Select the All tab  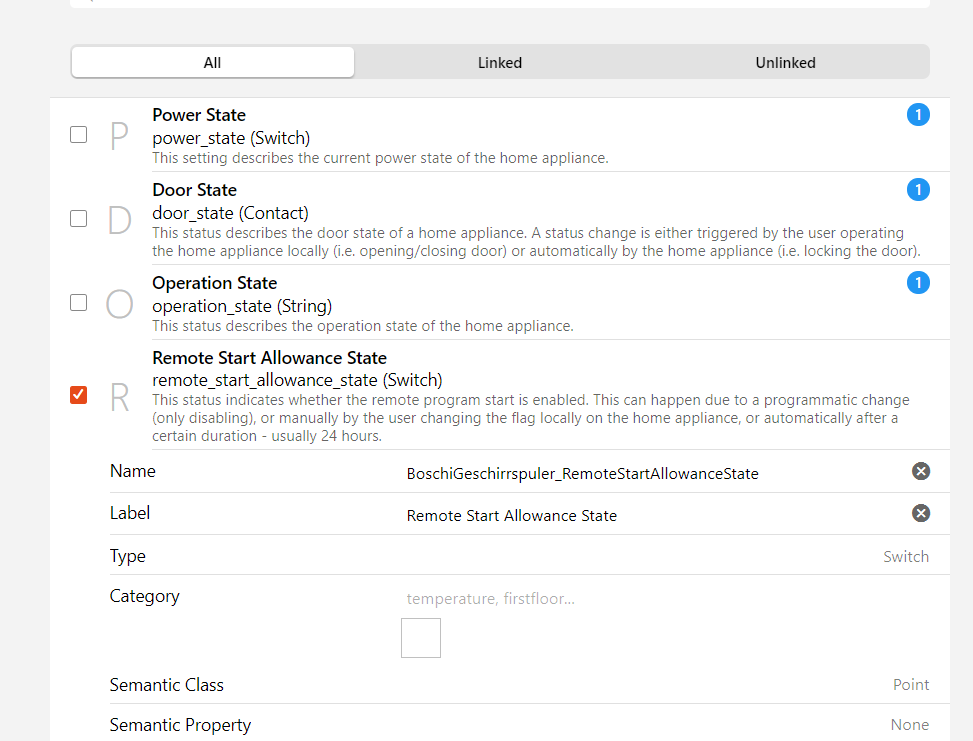point(212,62)
